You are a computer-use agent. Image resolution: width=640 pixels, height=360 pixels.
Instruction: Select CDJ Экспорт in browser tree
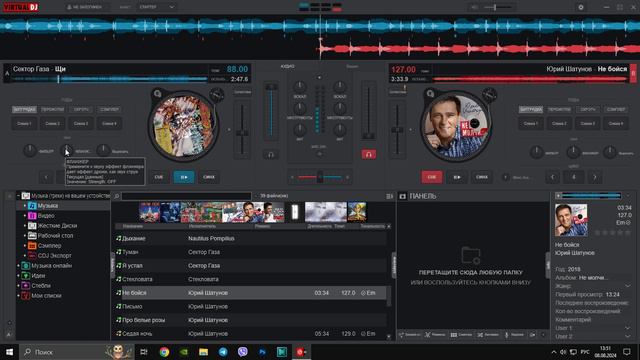[x=54, y=256]
